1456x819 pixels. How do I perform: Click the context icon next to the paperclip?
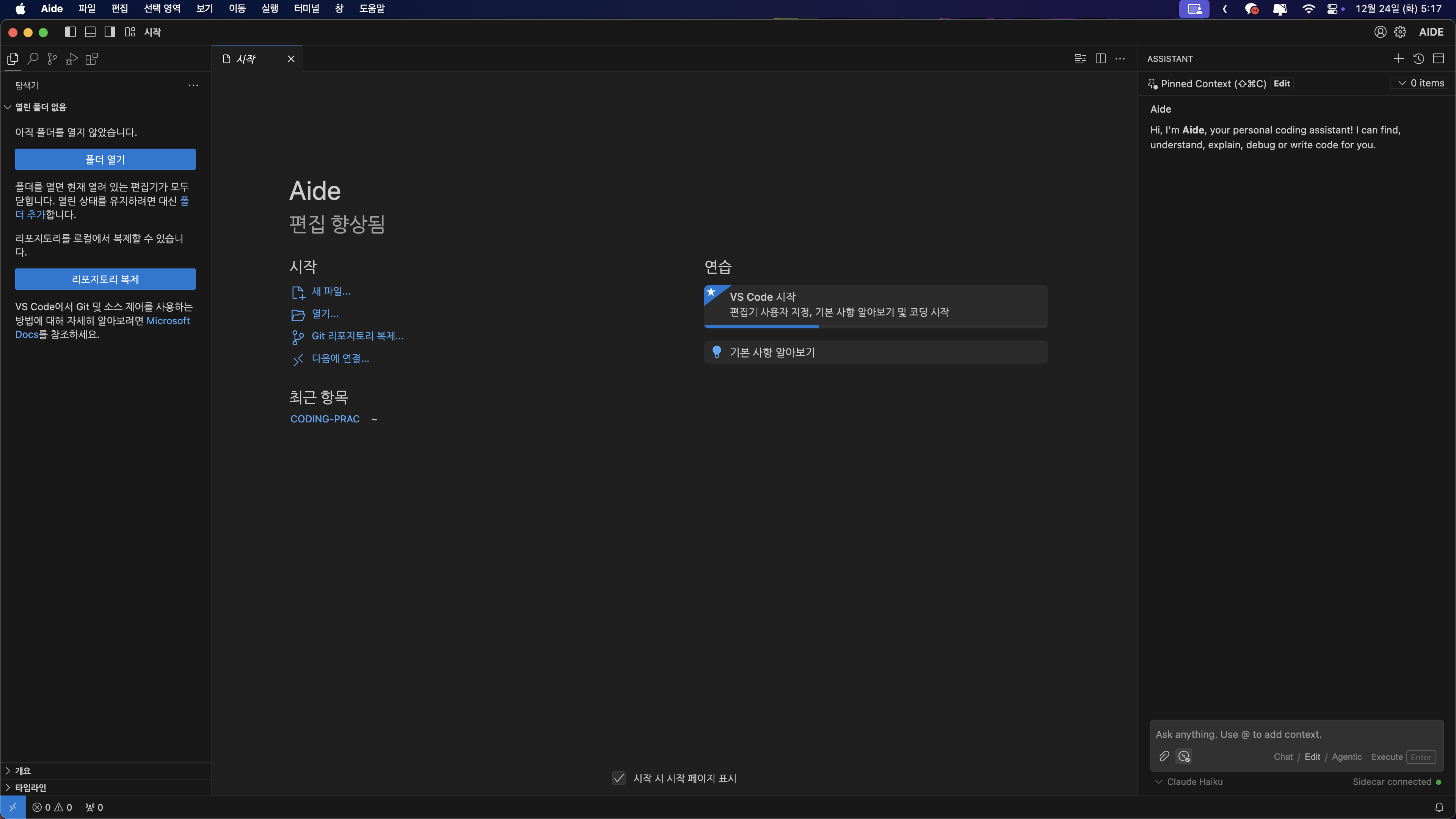1184,756
